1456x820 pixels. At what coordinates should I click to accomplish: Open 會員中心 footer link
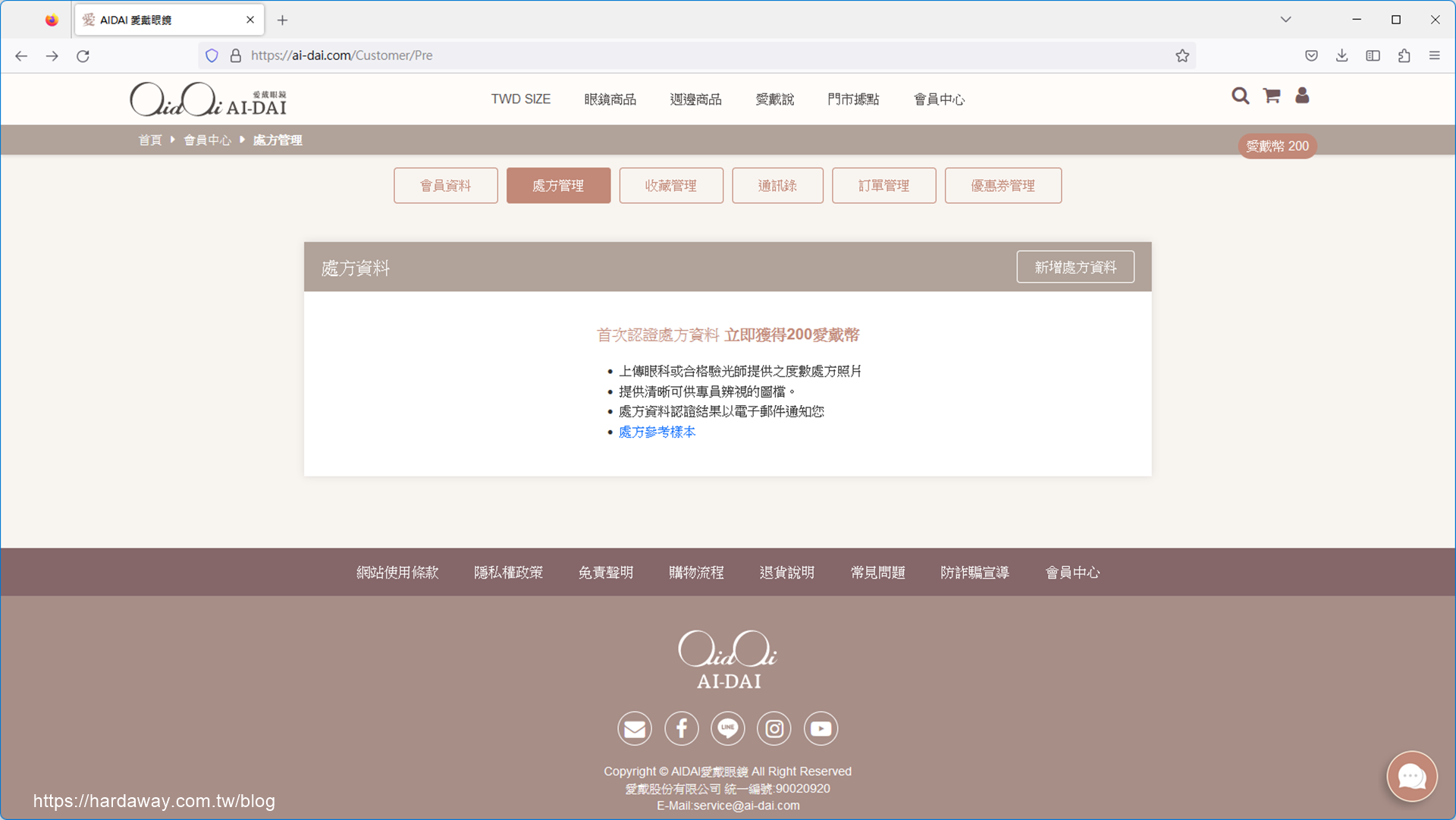coord(1072,573)
